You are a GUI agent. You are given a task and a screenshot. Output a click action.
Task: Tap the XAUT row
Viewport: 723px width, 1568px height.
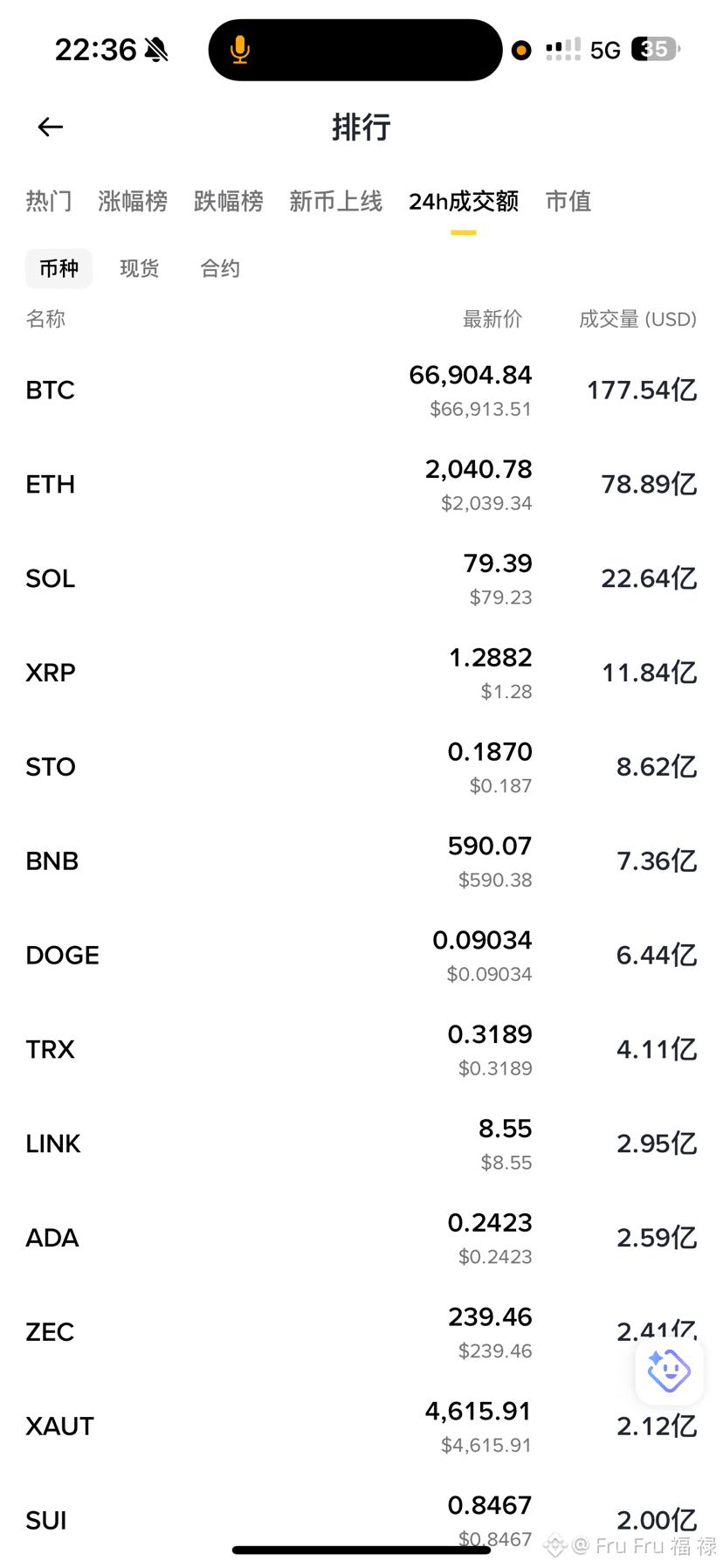(361, 1426)
